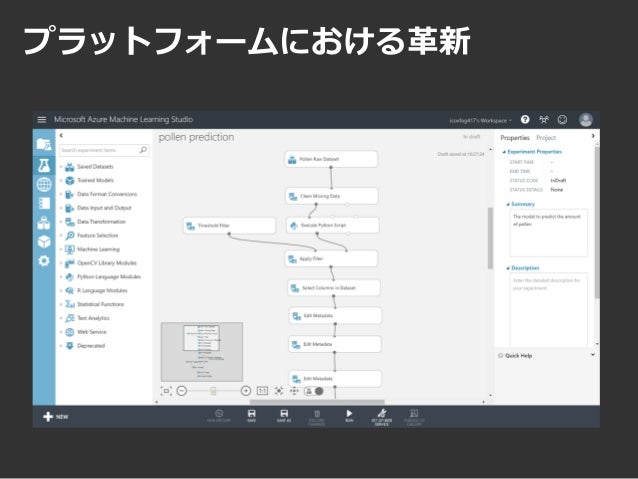Click the canvas horizontal scrollbar
Viewport: 638px width, 479px height.
click(x=317, y=402)
